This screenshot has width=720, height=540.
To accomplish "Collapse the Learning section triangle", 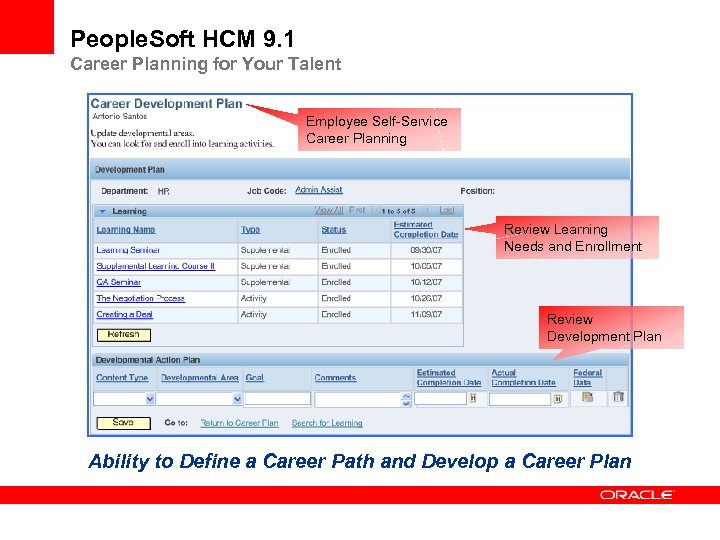I will click(103, 211).
